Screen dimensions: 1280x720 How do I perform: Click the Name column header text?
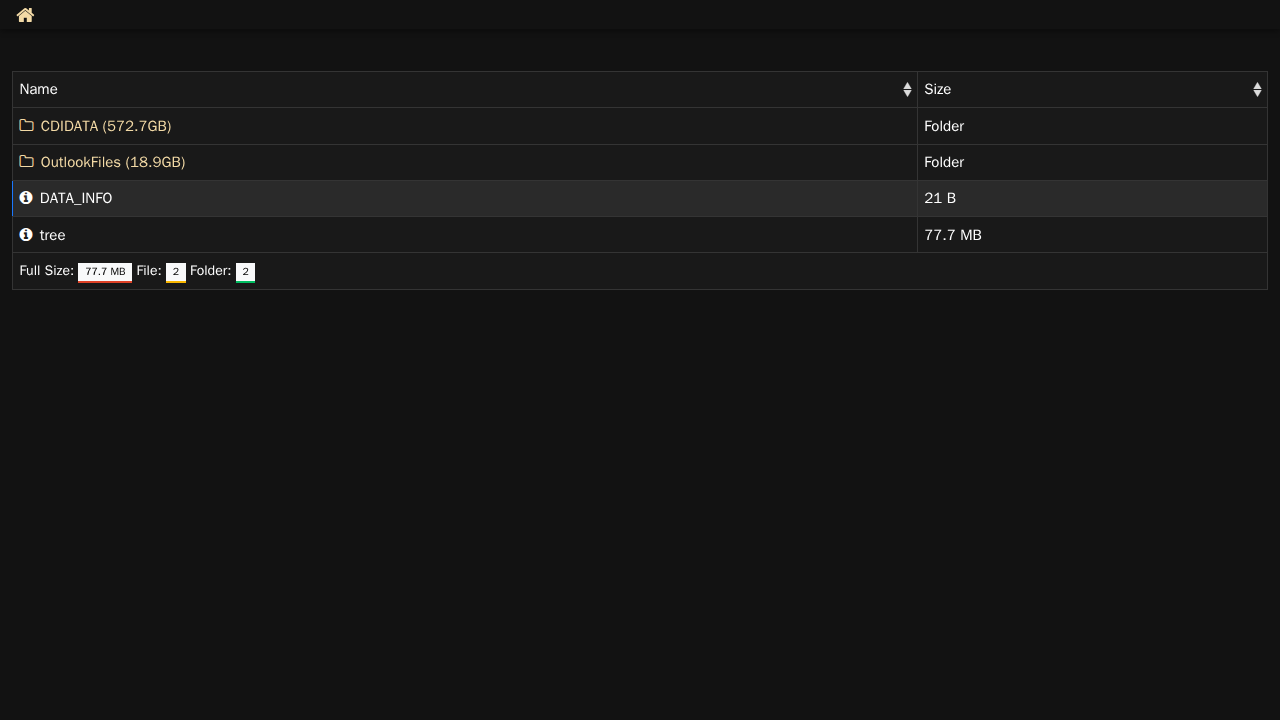39,90
